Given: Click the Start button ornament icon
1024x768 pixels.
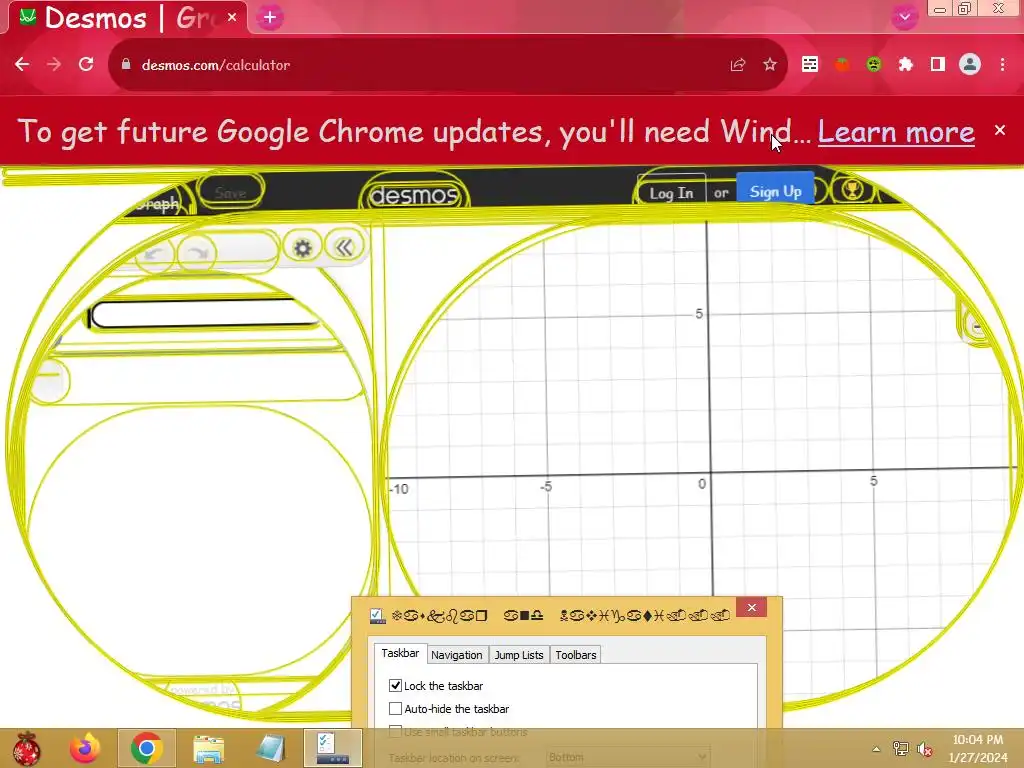Looking at the screenshot, I should (26, 748).
